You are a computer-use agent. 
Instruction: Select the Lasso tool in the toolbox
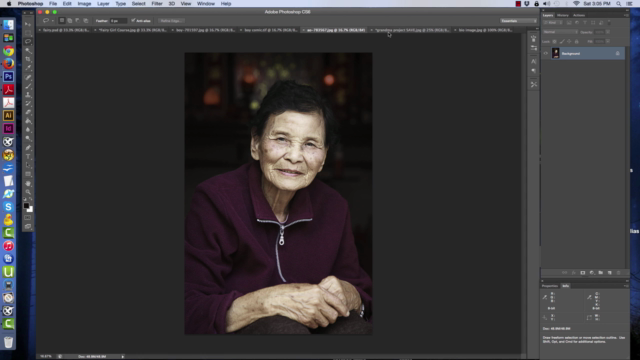(28, 42)
